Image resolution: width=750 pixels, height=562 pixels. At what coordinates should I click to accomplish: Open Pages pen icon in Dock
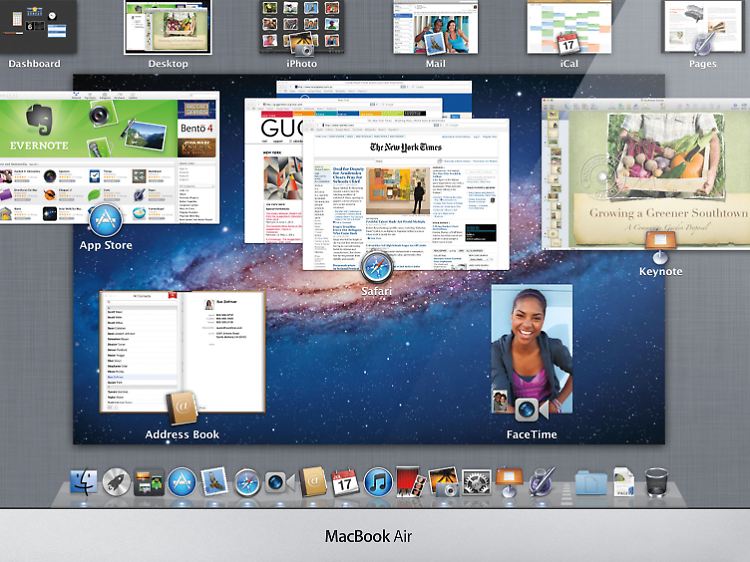542,482
